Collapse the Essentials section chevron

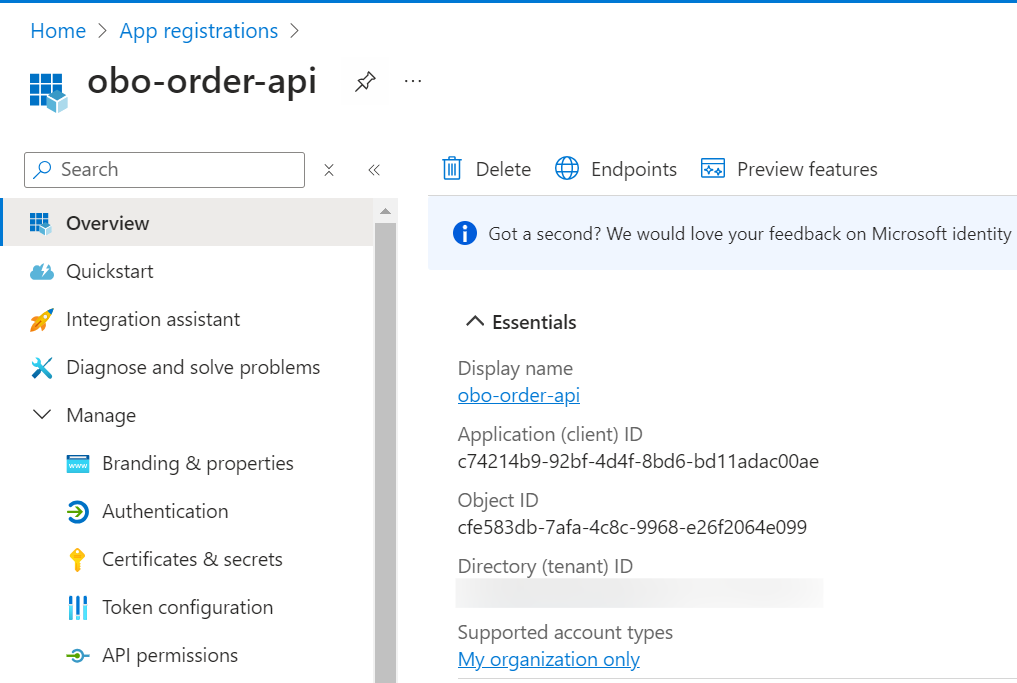click(x=475, y=321)
